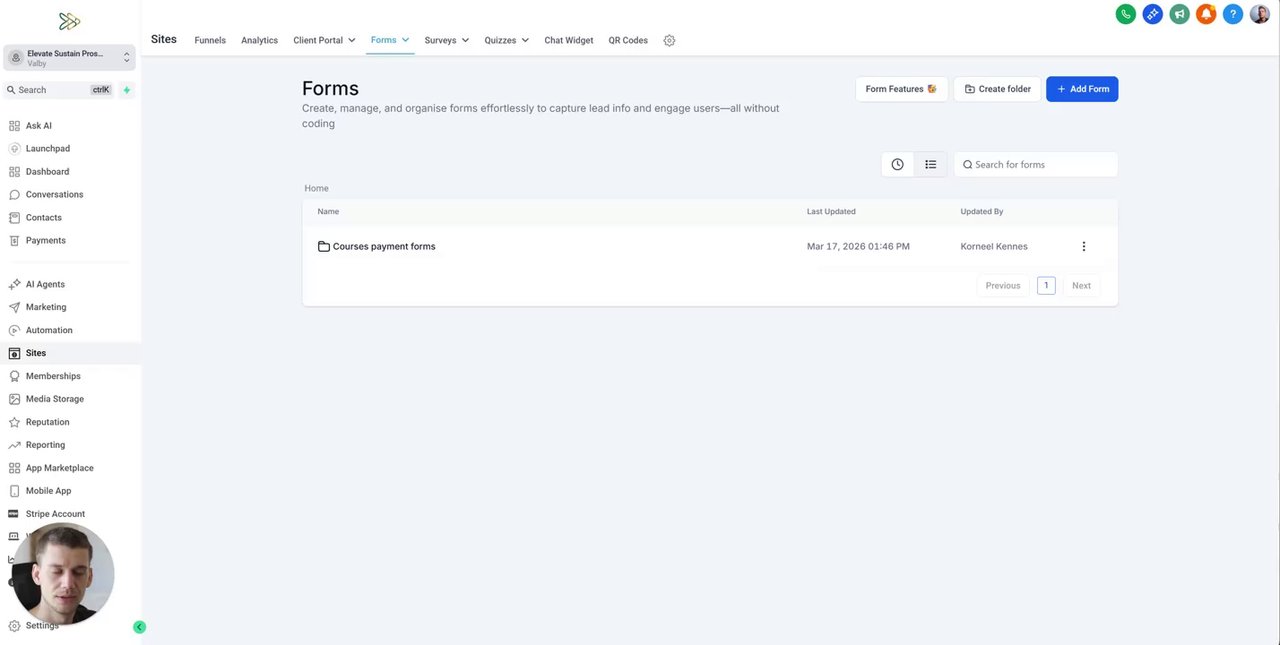Select page 1 in pagination
Screen dimensions: 1280x645
point(1046,285)
